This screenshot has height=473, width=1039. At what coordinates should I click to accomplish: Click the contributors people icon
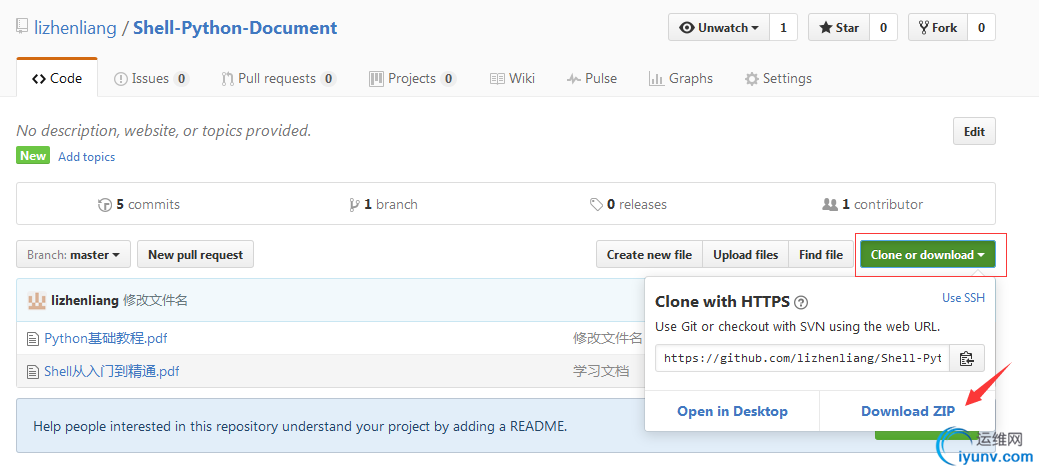coord(830,205)
